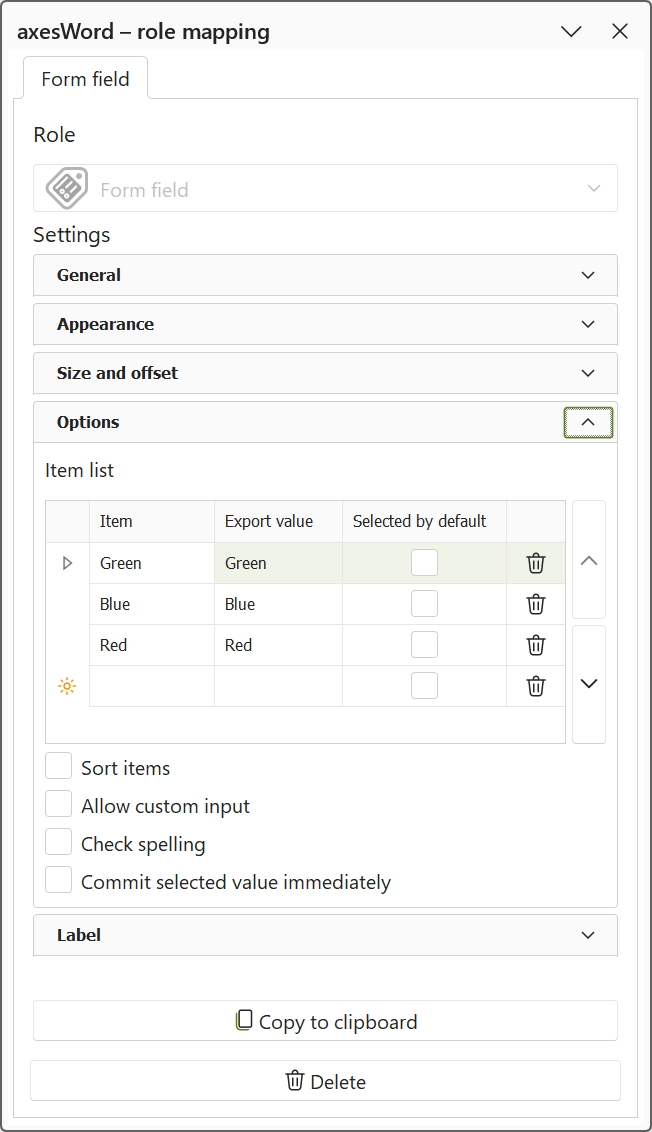
Task: Check Selected by default for Green
Action: (x=425, y=563)
